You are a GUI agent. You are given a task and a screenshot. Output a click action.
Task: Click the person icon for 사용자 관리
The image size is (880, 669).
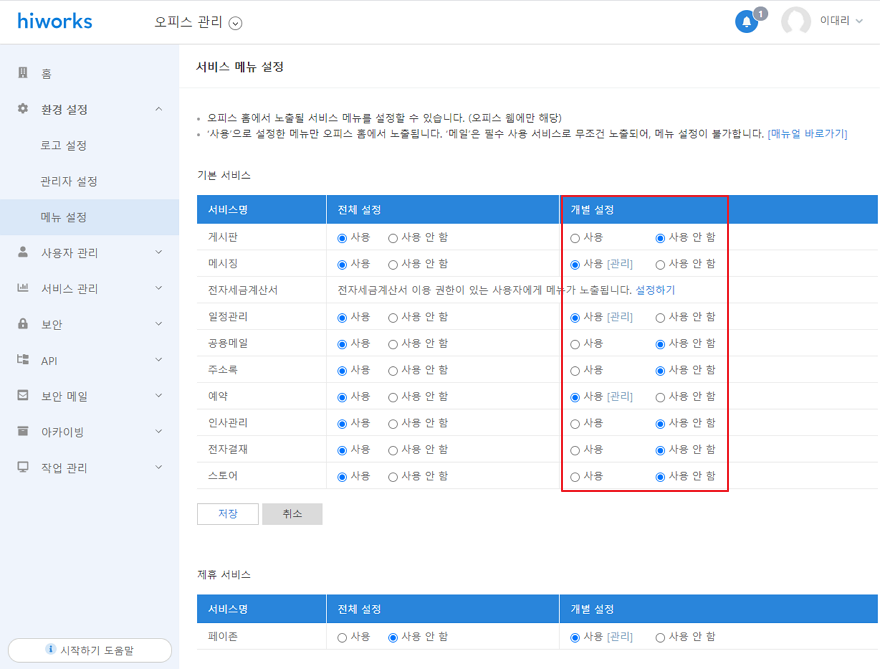pos(23,252)
